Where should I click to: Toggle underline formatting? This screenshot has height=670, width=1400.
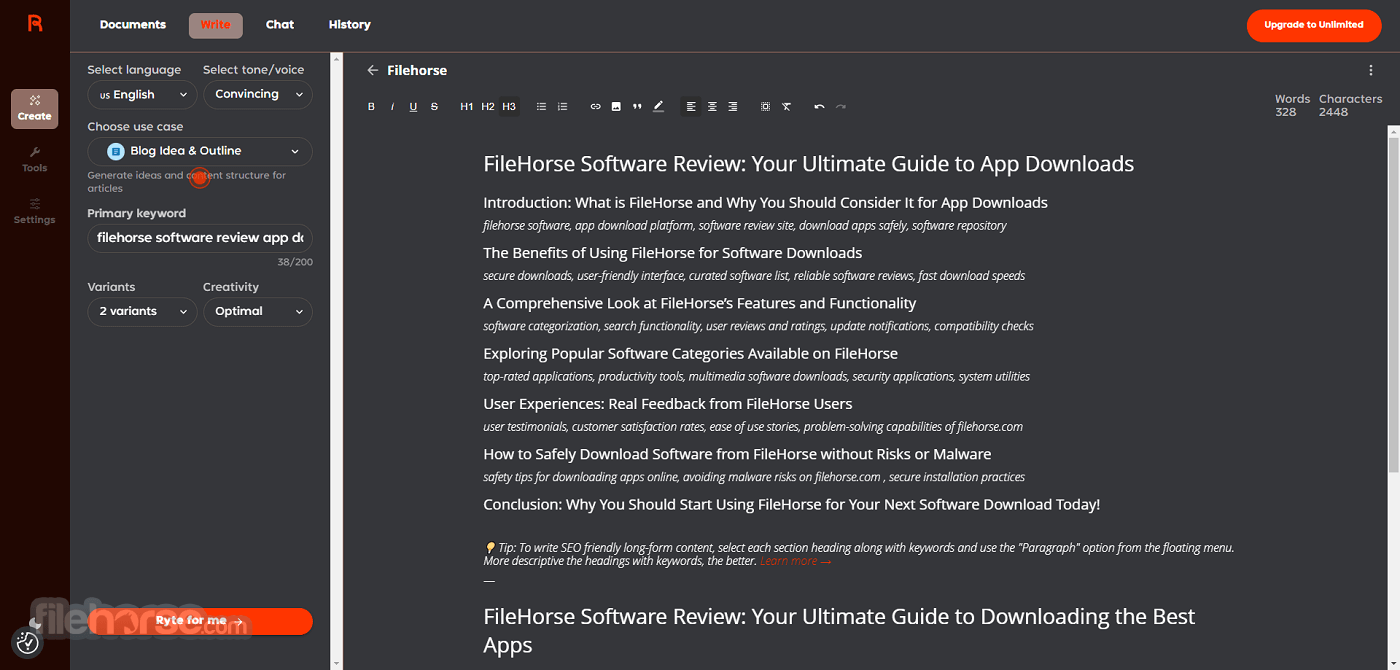(x=413, y=107)
